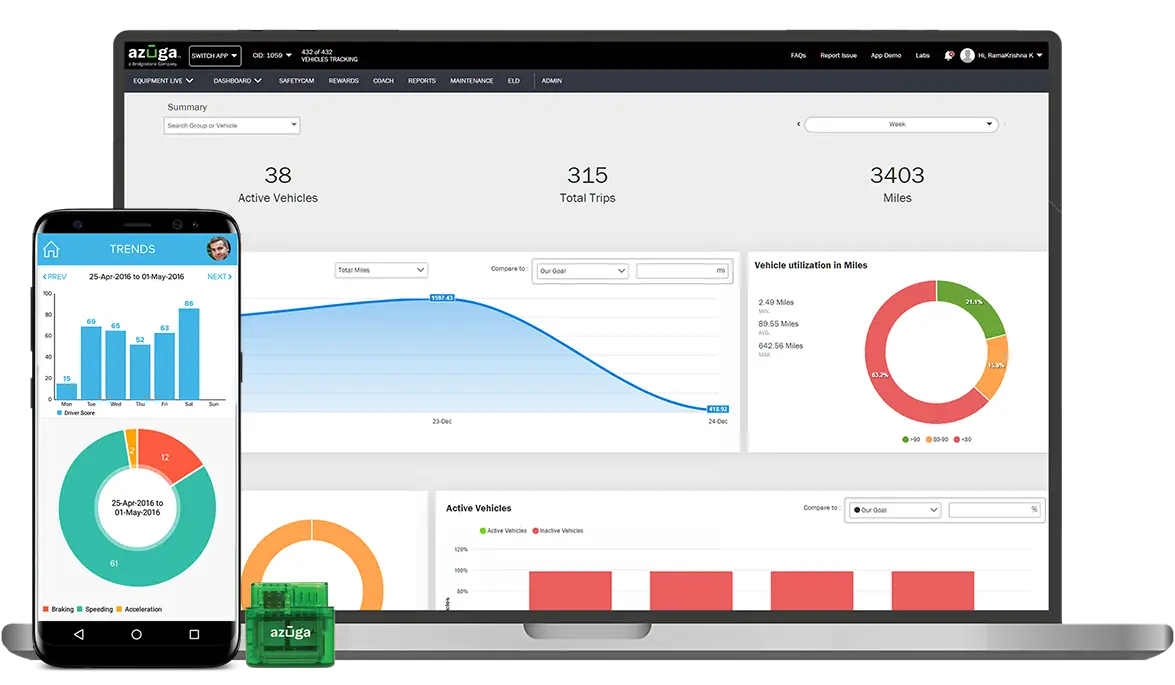Click the user avatar next to Hi, RamaKrishna K
1175x685 pixels.
(967, 55)
